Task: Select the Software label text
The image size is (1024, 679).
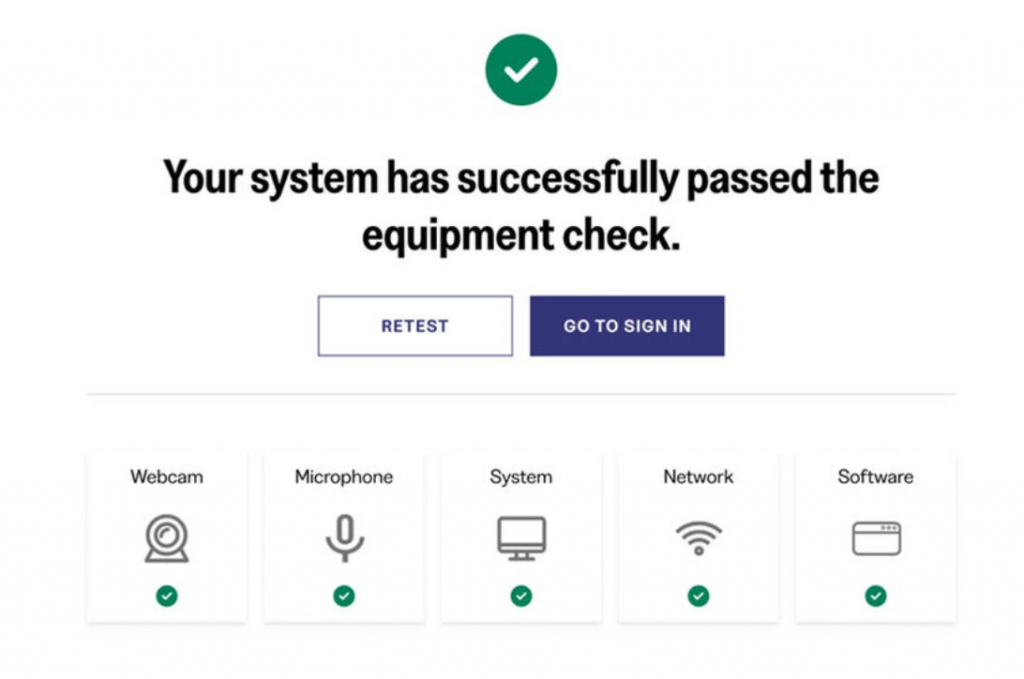Action: point(876,477)
